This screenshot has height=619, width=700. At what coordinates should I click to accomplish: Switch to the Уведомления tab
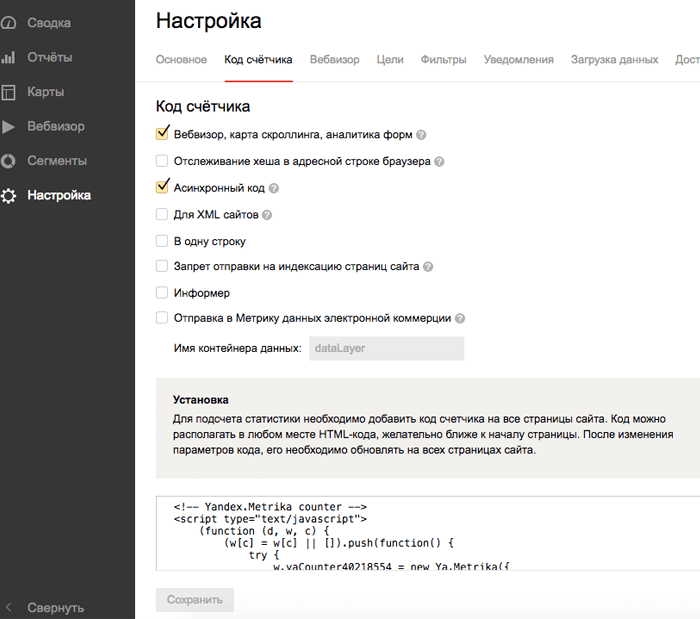pos(518,60)
